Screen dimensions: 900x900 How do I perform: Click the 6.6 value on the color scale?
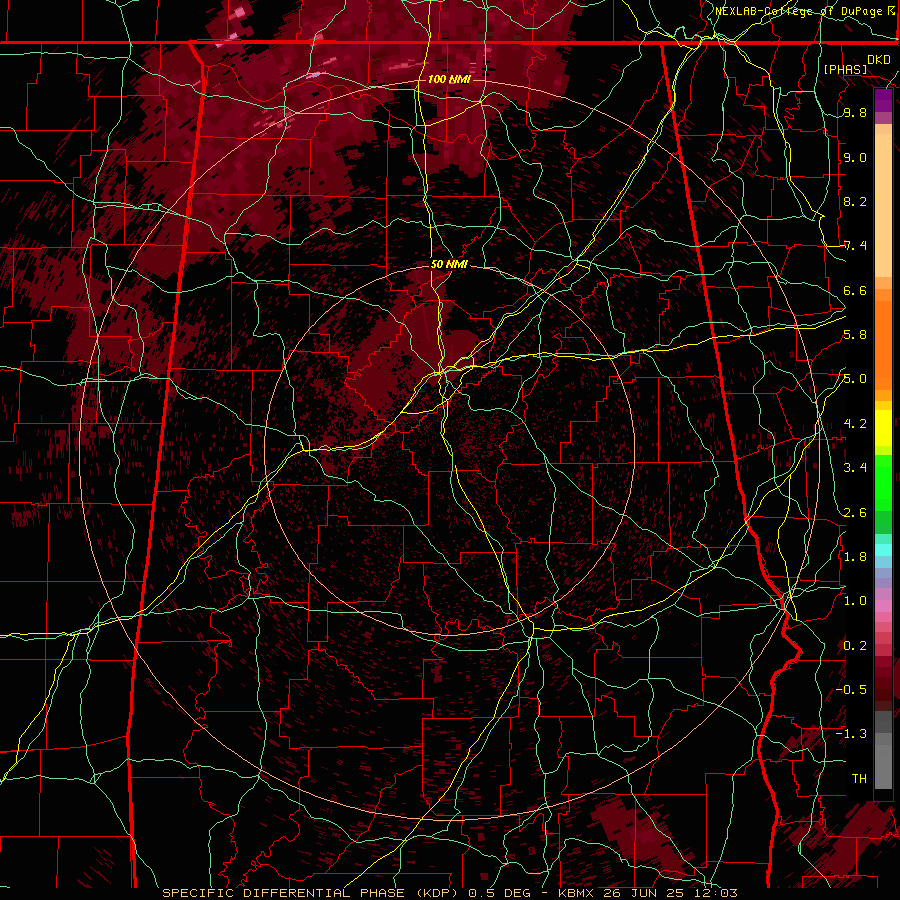point(855,290)
